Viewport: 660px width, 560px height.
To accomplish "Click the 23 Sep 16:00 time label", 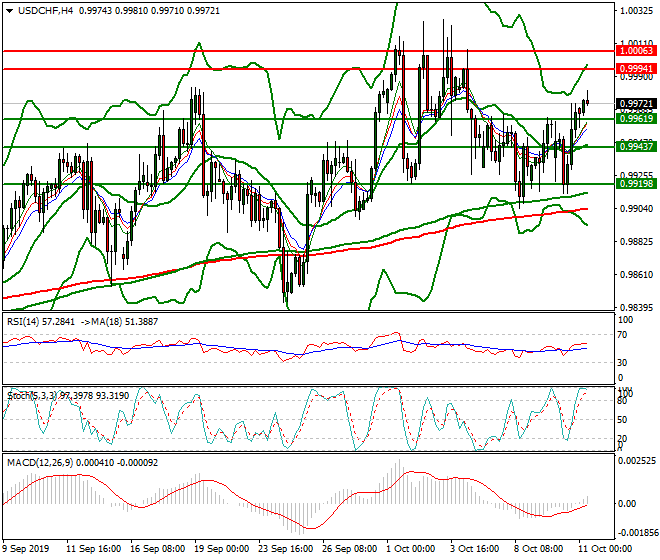I will click(285, 549).
